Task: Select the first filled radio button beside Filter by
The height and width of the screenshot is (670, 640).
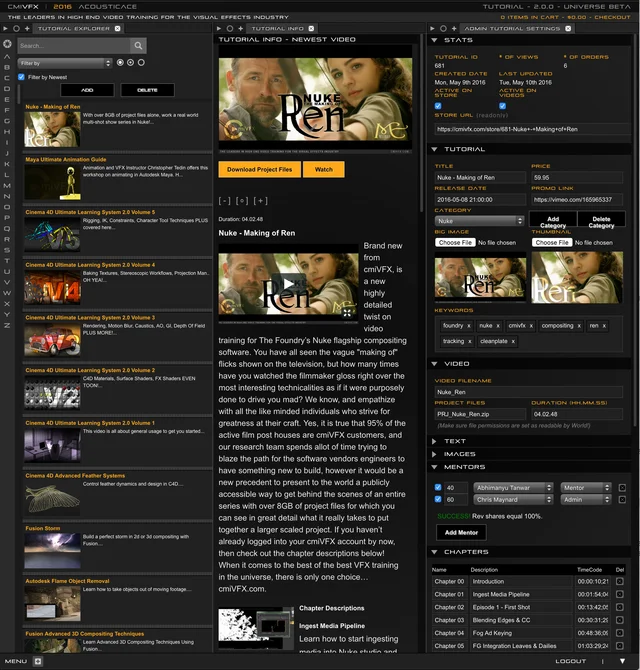Action: point(120,63)
